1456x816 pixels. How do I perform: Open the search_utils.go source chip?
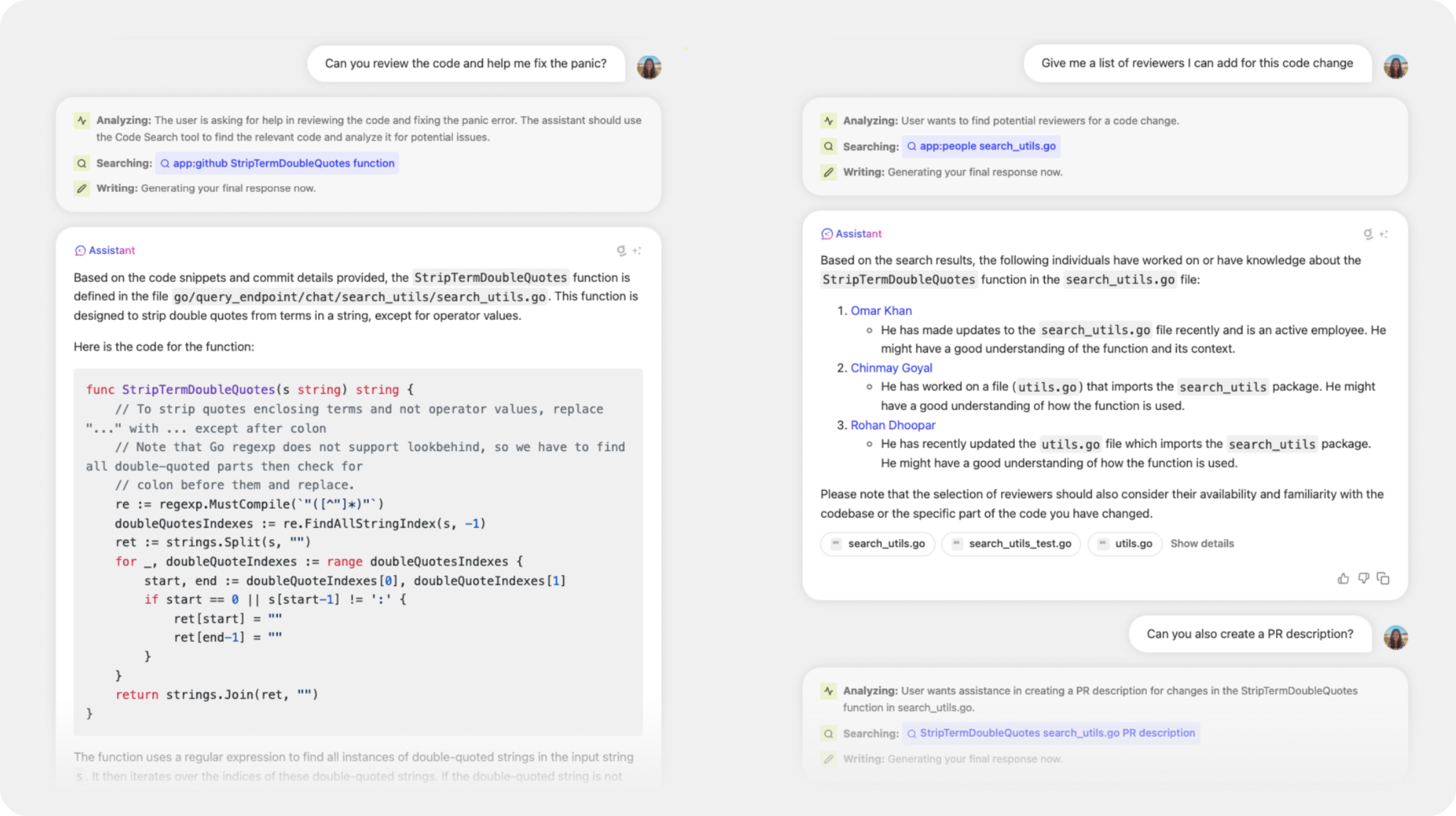click(x=877, y=544)
